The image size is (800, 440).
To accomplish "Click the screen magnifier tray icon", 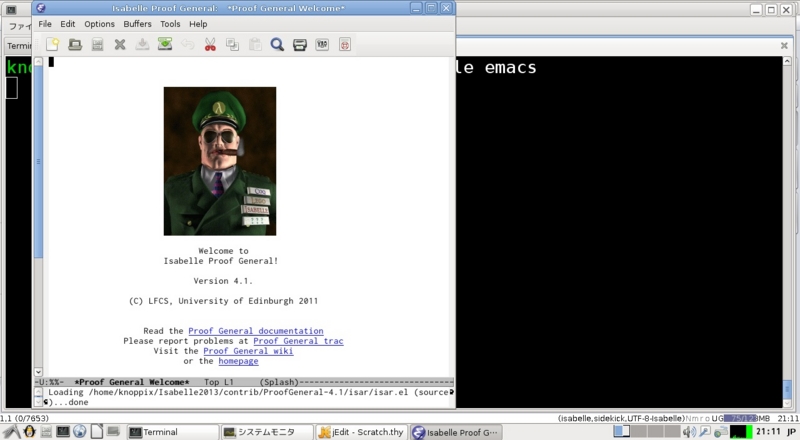I will [x=705, y=432].
